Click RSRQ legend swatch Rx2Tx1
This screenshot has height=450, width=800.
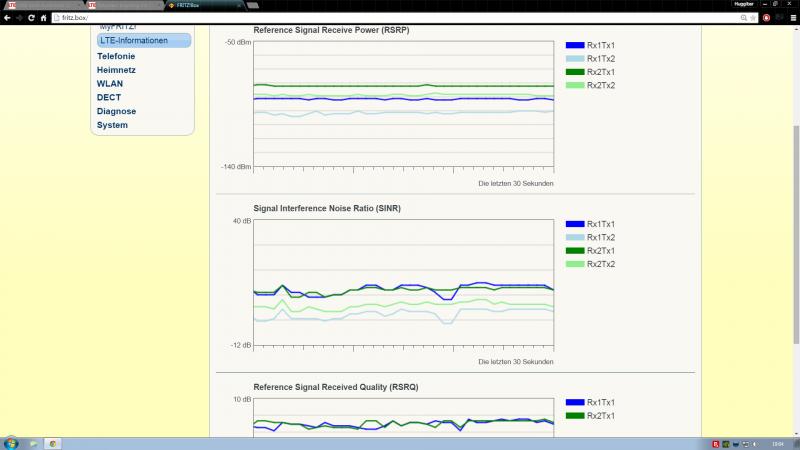click(575, 416)
